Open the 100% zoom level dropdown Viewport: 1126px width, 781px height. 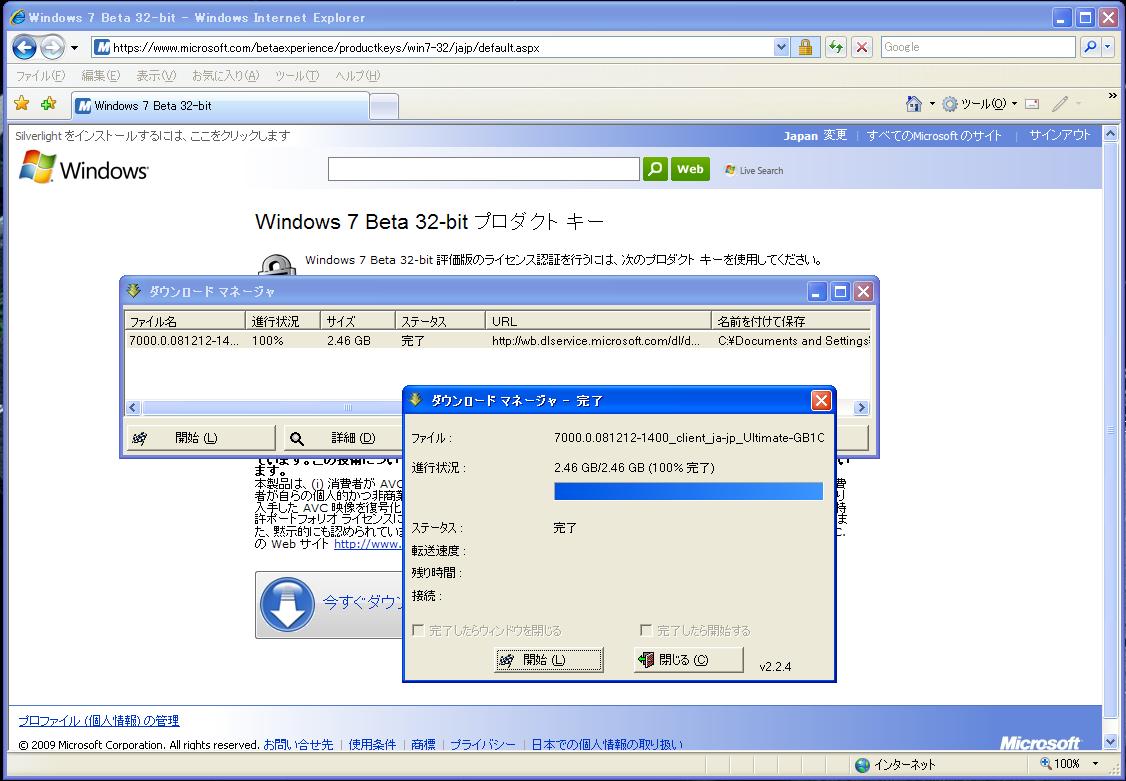(x=1096, y=764)
